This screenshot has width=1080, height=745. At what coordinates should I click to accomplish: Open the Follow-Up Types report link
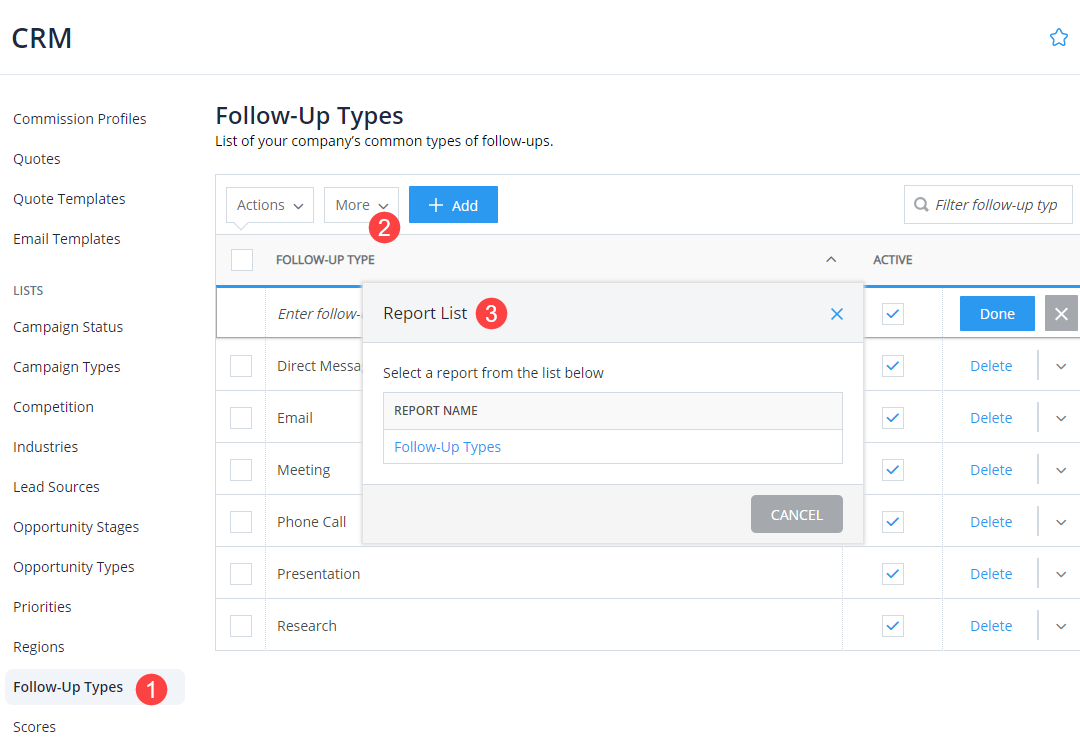pyautogui.click(x=447, y=447)
